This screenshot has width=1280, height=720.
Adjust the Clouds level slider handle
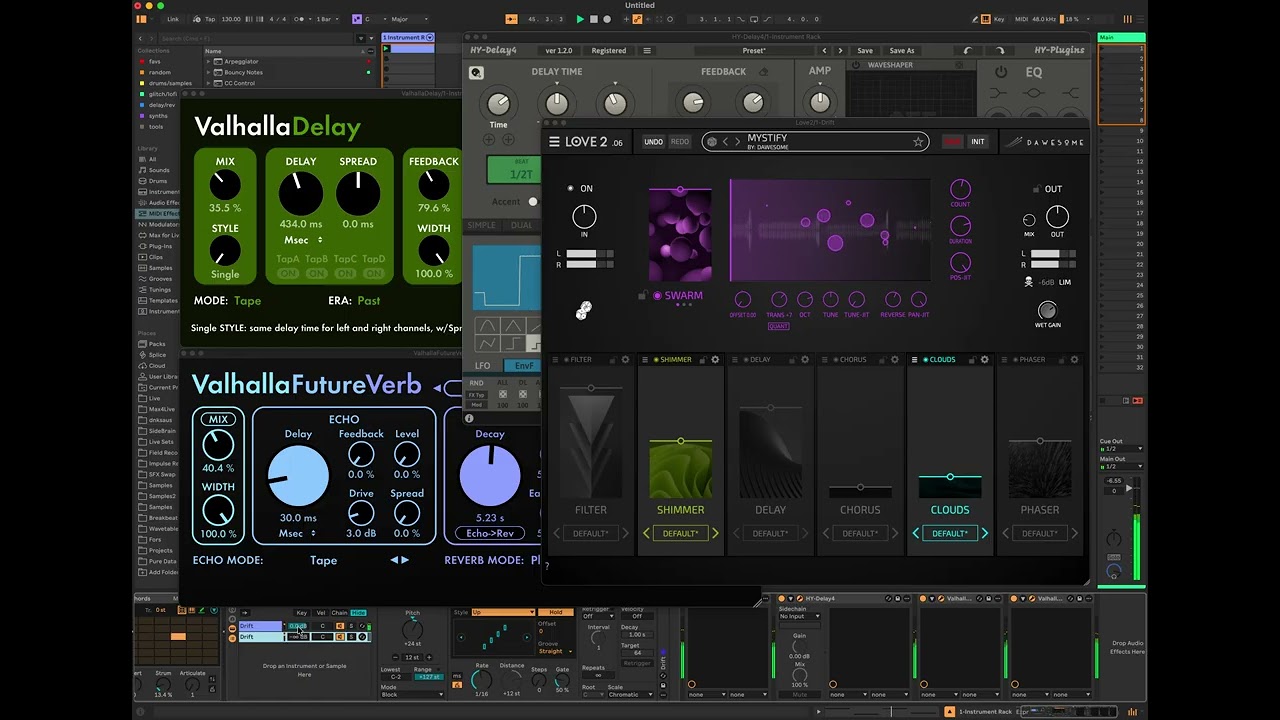click(x=950, y=477)
